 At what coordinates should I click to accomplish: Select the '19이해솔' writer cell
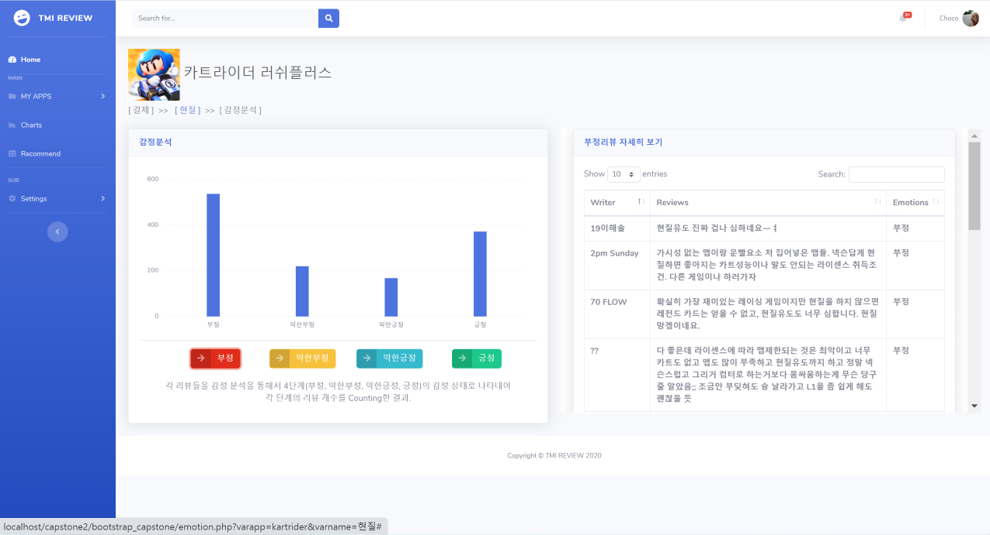[617, 229]
